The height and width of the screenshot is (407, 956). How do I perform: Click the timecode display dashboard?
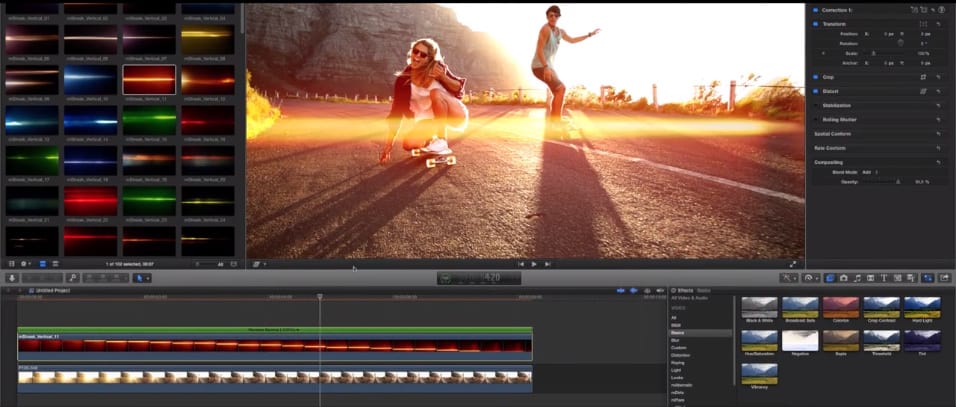click(479, 278)
